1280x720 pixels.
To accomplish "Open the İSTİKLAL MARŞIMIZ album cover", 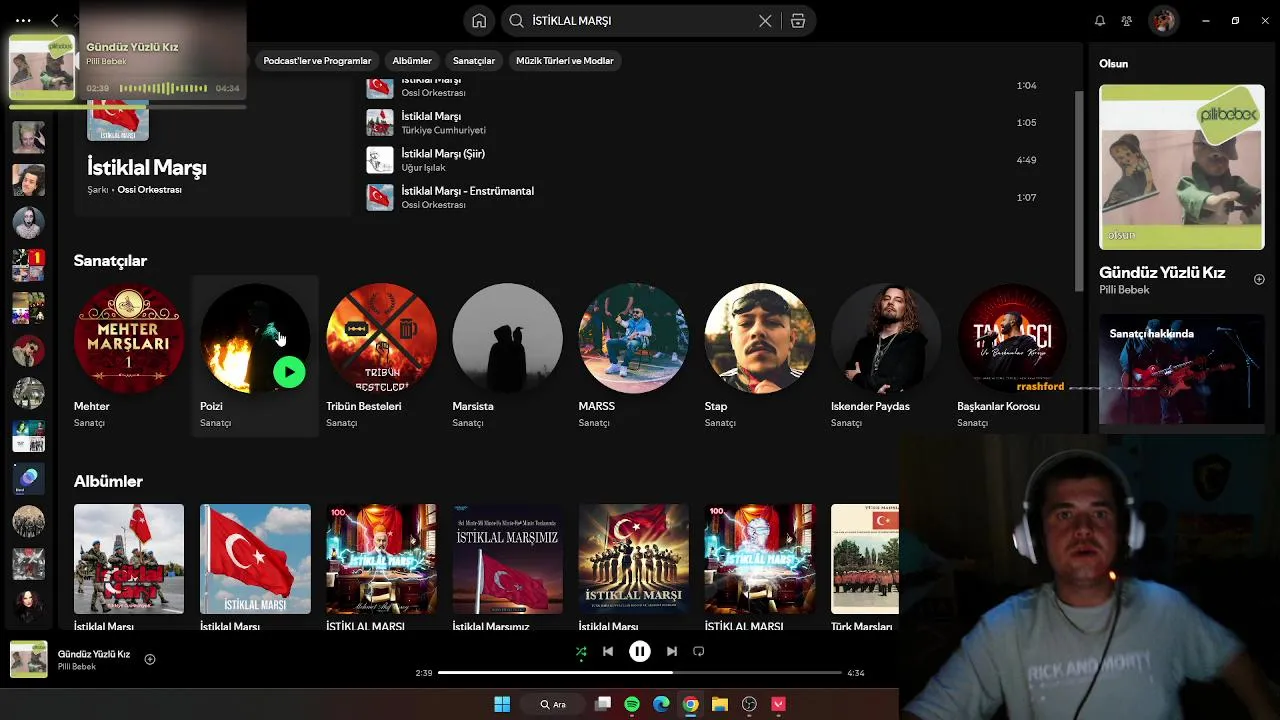I will (507, 559).
